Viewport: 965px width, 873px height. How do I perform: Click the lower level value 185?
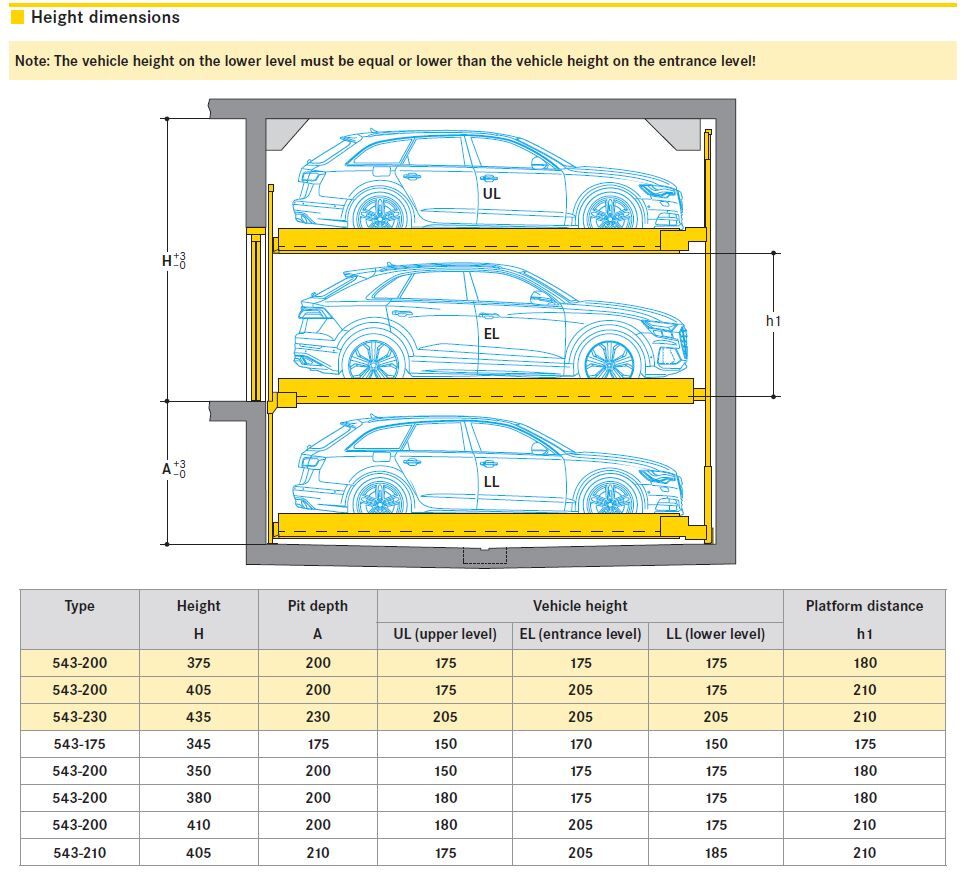tap(715, 853)
